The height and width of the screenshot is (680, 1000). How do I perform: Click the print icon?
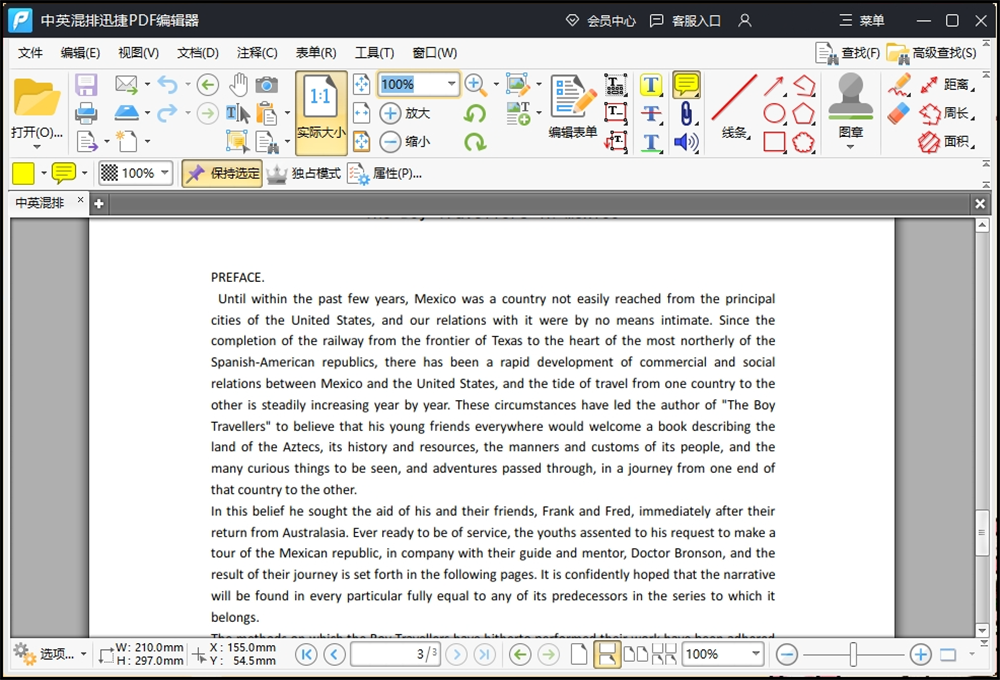click(86, 114)
